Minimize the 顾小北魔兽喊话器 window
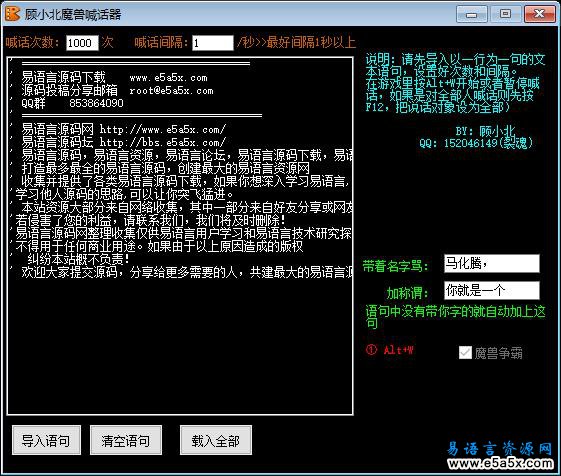Image resolution: width=561 pixels, height=476 pixels. click(x=472, y=14)
